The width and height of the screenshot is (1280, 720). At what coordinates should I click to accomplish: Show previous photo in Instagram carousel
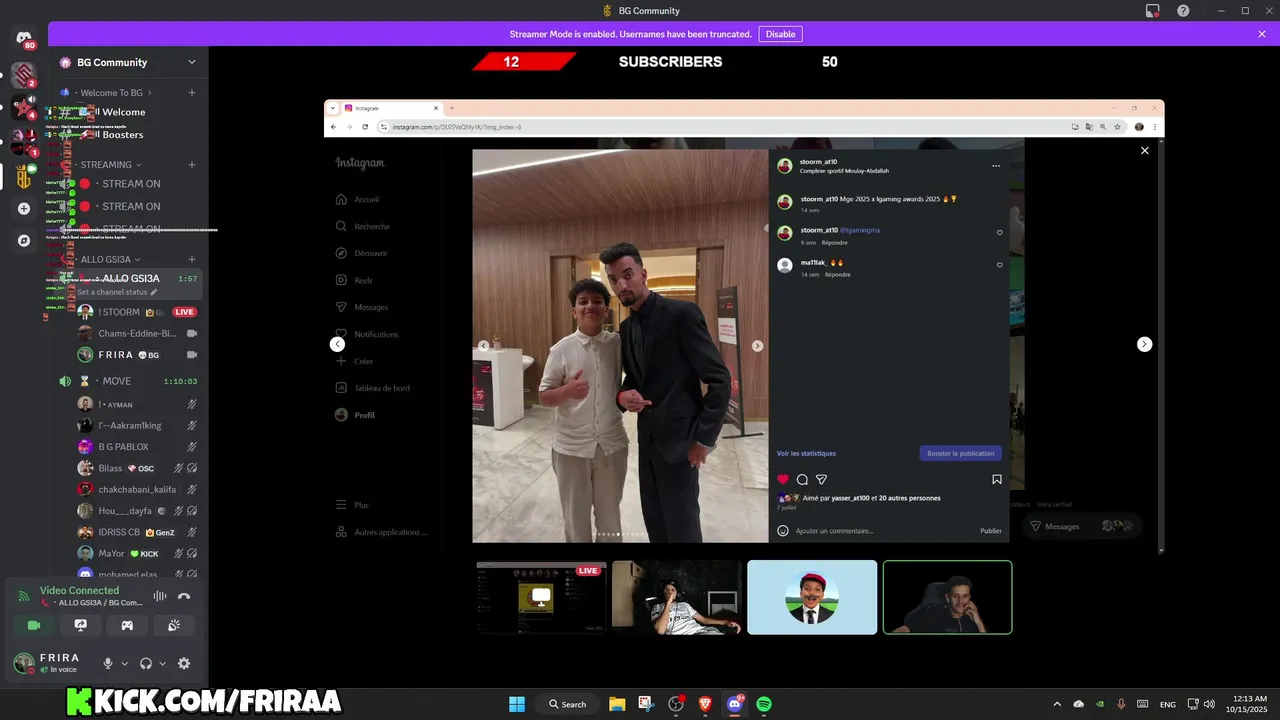pyautogui.click(x=484, y=346)
